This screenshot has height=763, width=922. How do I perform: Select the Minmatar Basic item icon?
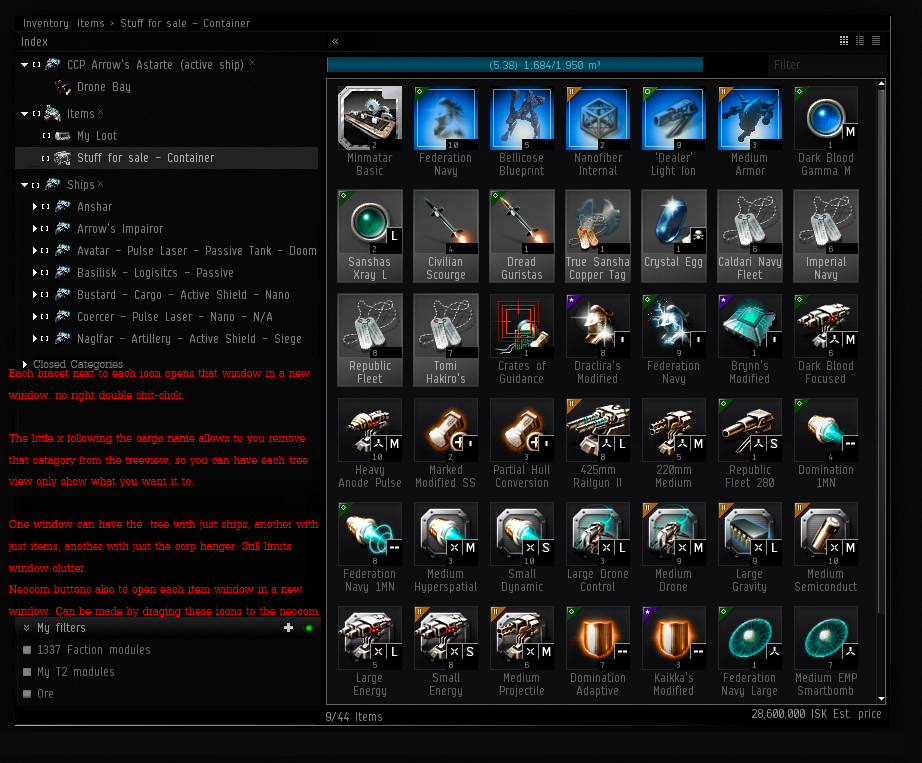(x=370, y=118)
